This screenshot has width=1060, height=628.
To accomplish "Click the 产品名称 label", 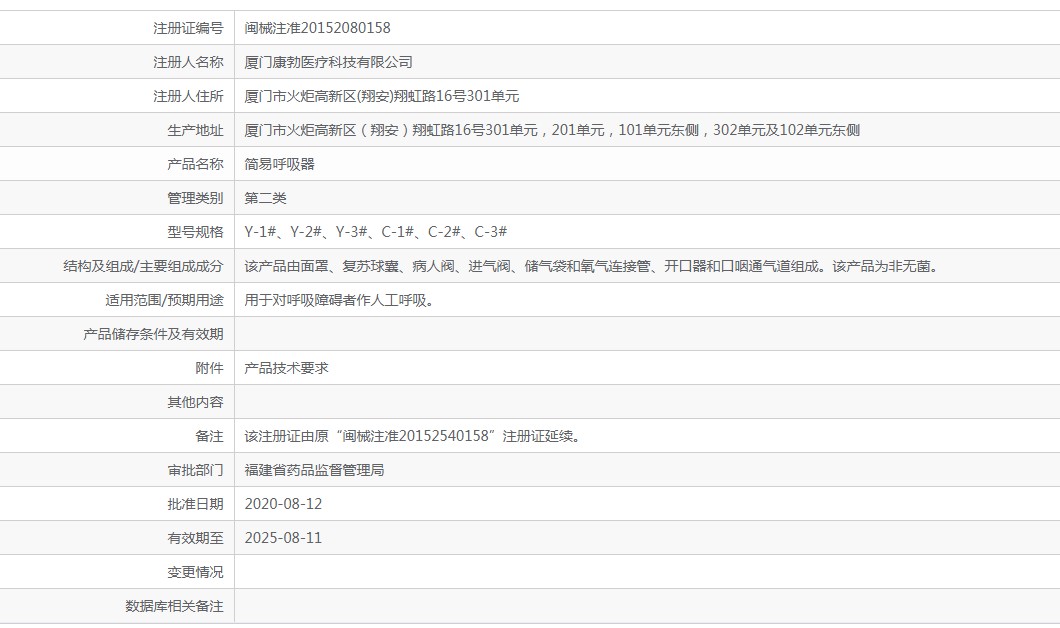I will tap(195, 164).
